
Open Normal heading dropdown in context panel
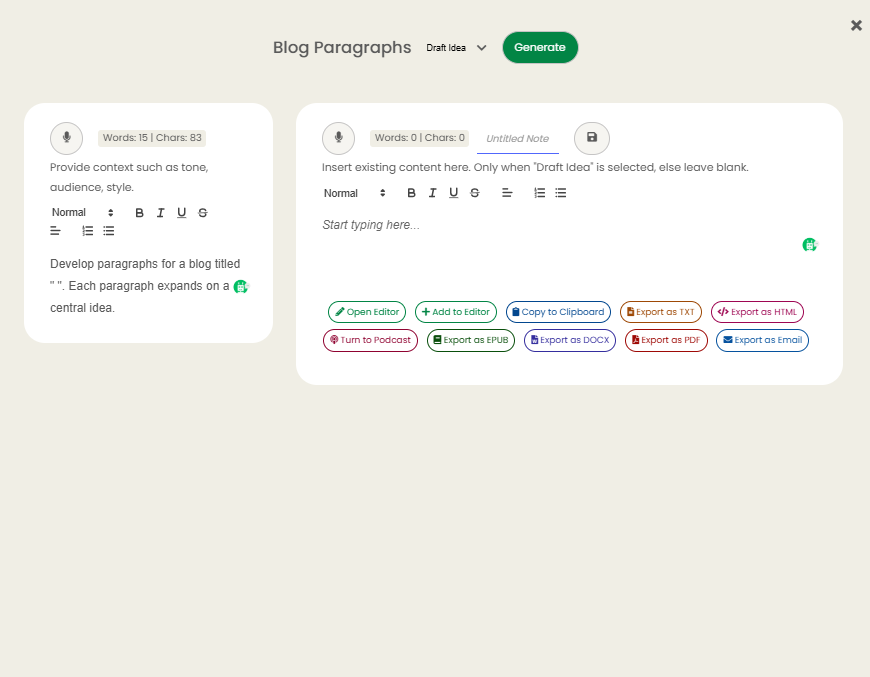(82, 213)
